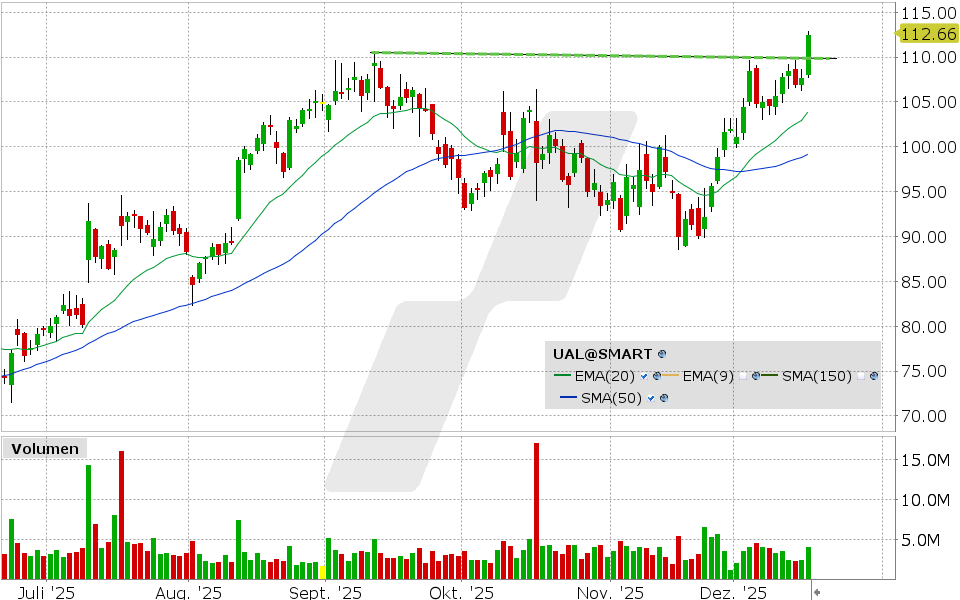Open settings for the EMA(20) indicator
This screenshot has height=600, width=960.
[x=656, y=375]
